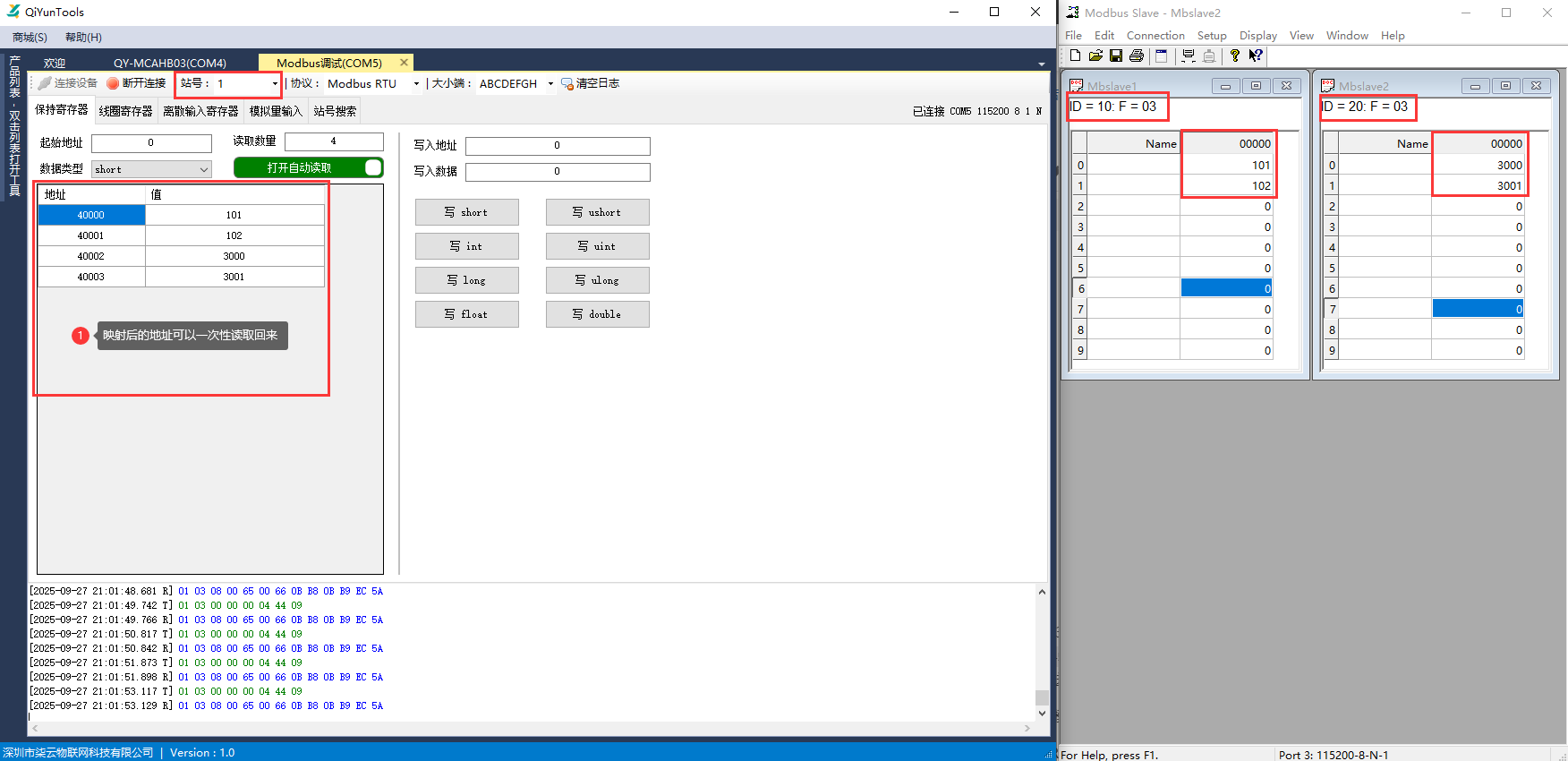Click the New document icon in Modbus Slave
1568x761 pixels.
[x=1075, y=56]
